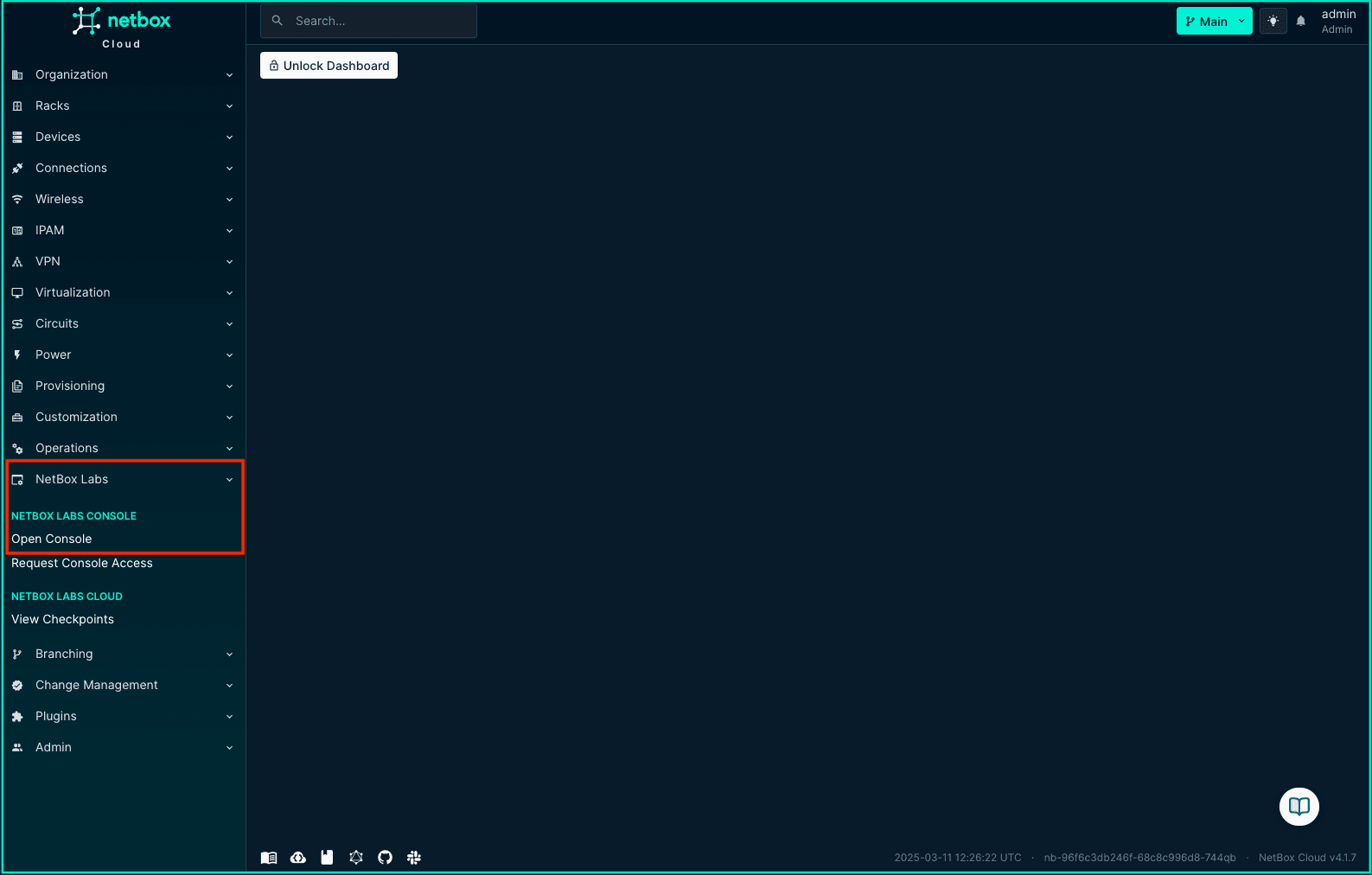Viewport: 1372px width, 875px height.
Task: Collapse the NetBox Labs menu chevron
Action: [x=230, y=480]
